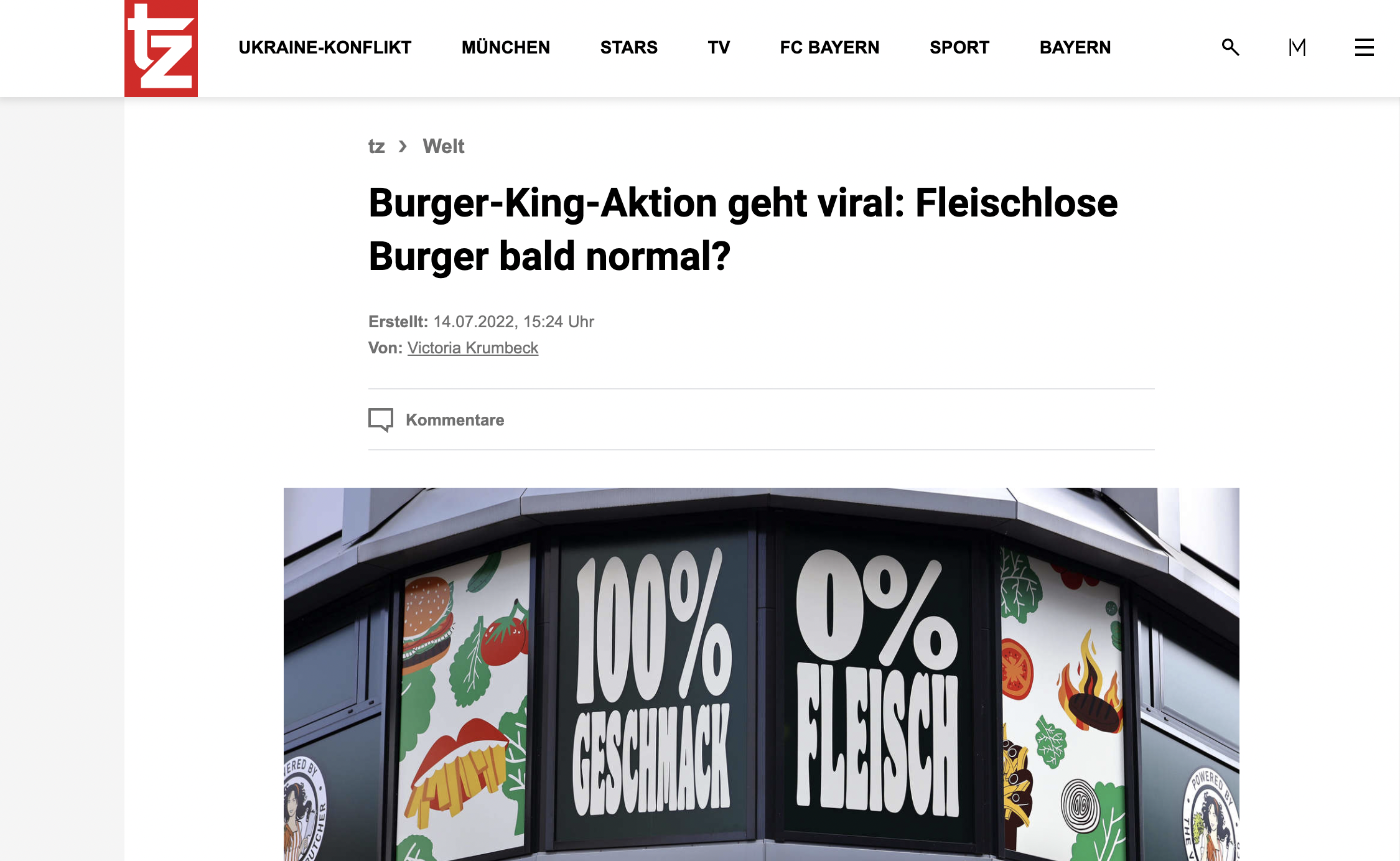The image size is (1400, 861).
Task: Navigate to FC Bayern section
Action: 829,47
